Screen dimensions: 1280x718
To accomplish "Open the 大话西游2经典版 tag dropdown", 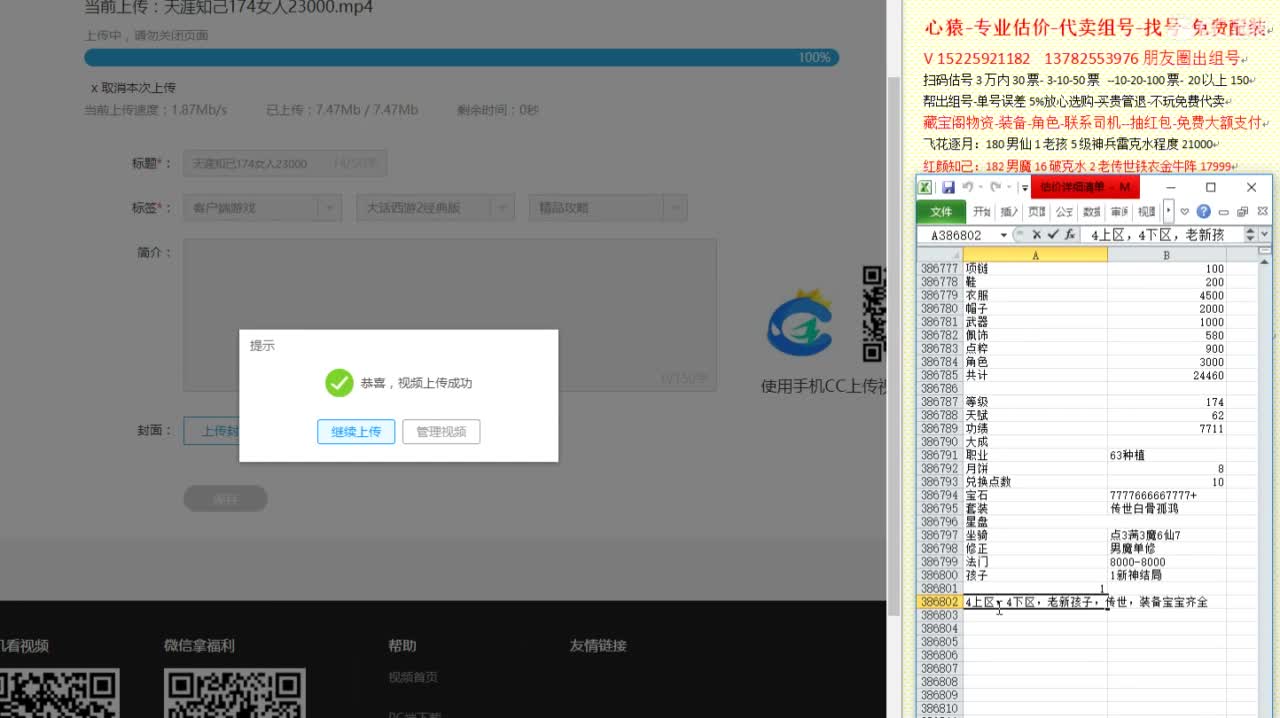I will pos(436,208).
